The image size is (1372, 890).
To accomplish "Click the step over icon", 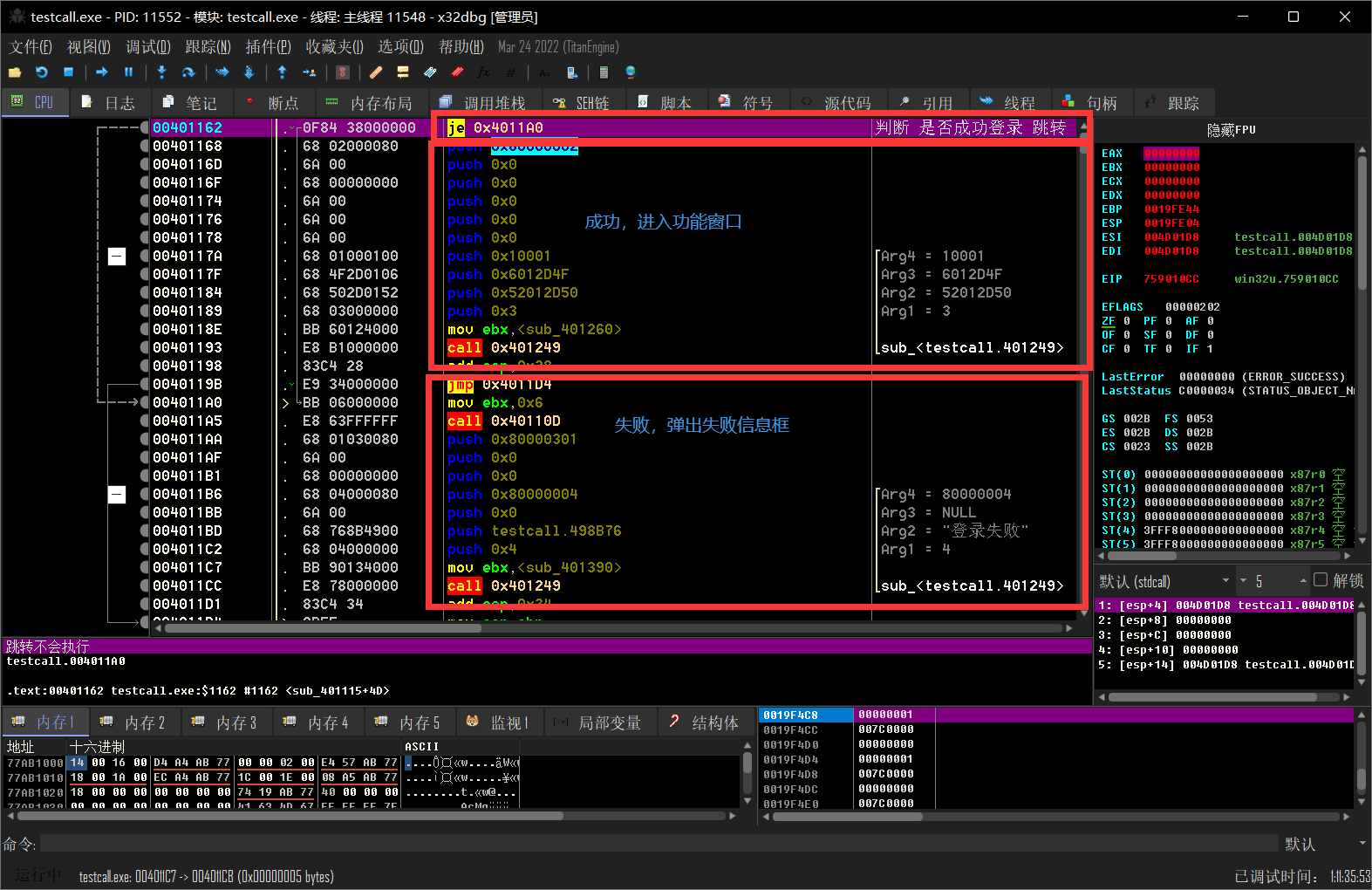I will (188, 72).
